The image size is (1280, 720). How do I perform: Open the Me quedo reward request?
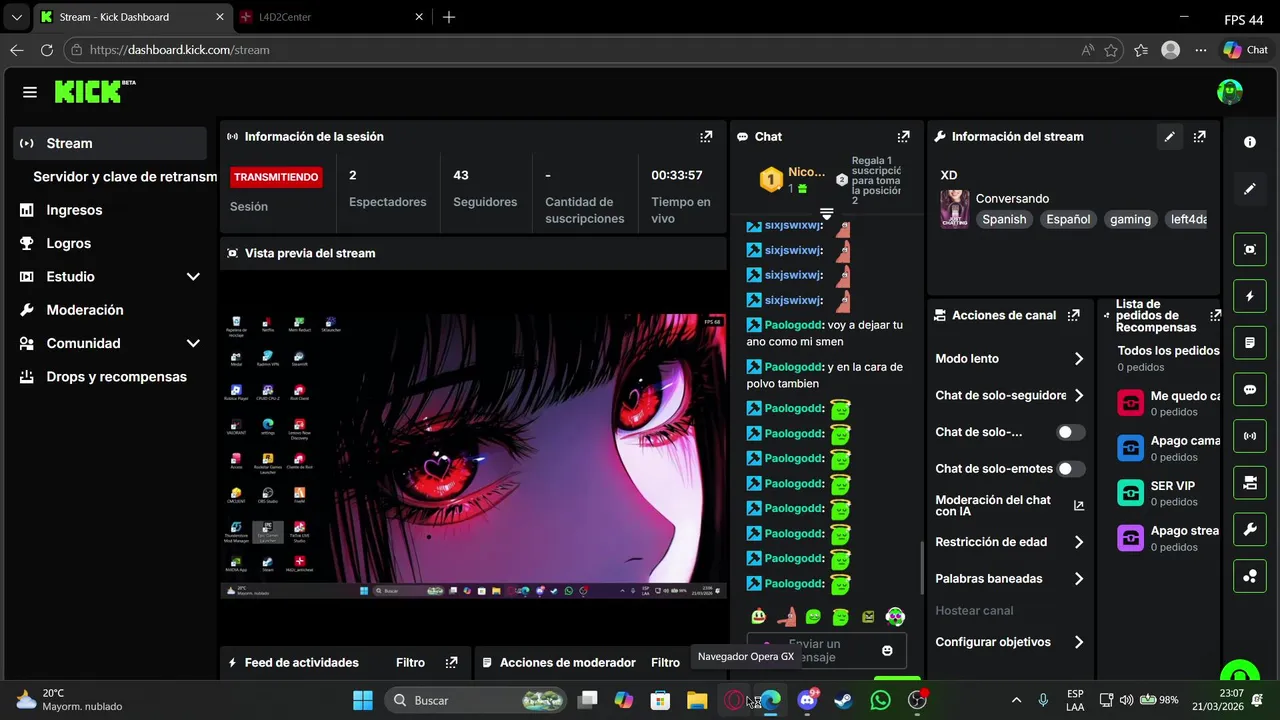tap(1168, 403)
